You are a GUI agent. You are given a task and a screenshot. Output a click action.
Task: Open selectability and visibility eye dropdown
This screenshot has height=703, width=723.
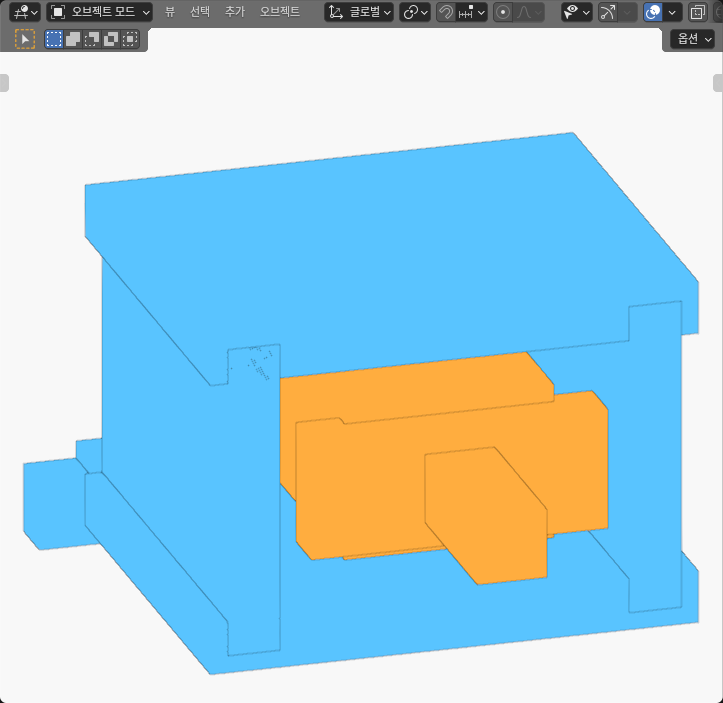pos(577,12)
